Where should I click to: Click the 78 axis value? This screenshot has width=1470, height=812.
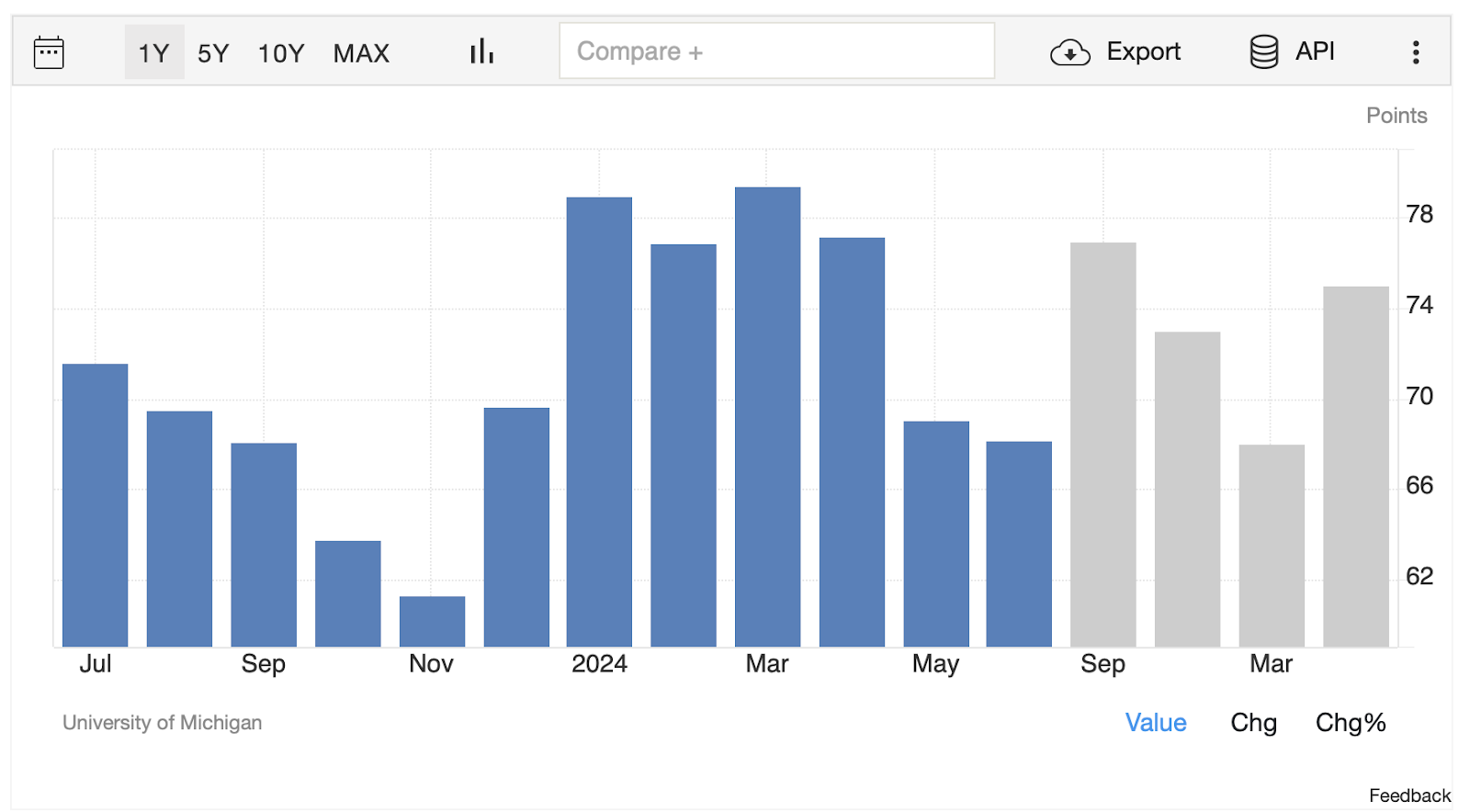(1419, 215)
